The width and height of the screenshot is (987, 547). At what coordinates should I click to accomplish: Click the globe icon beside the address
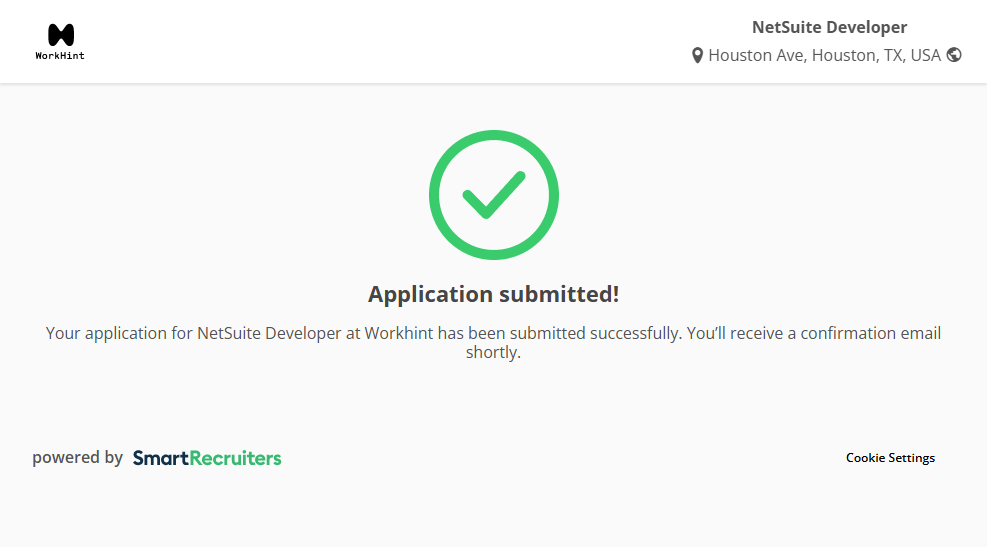pos(954,55)
